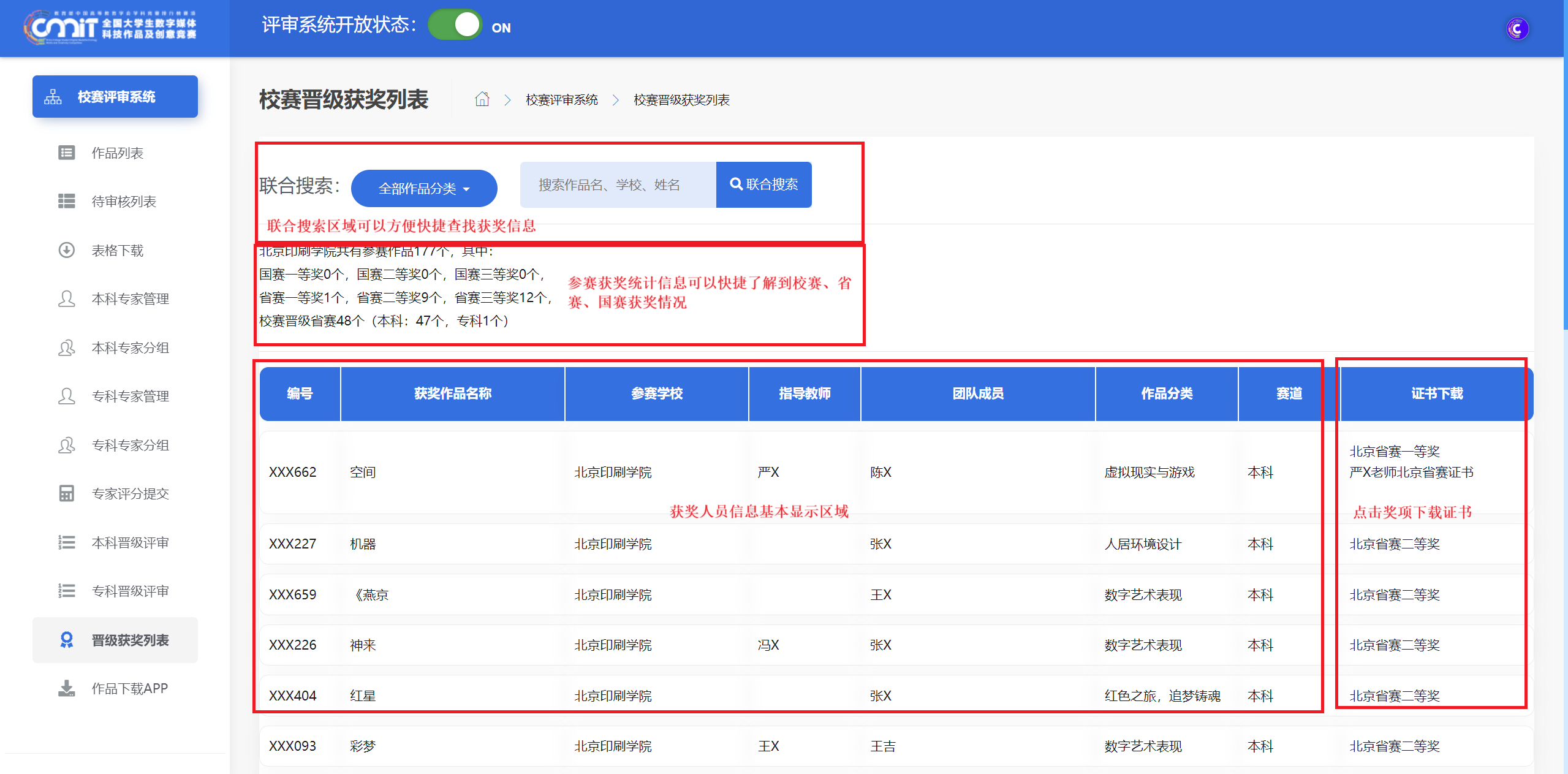Select team member 王吉 cell
Screen dimensions: 1568x774
pos(883,746)
